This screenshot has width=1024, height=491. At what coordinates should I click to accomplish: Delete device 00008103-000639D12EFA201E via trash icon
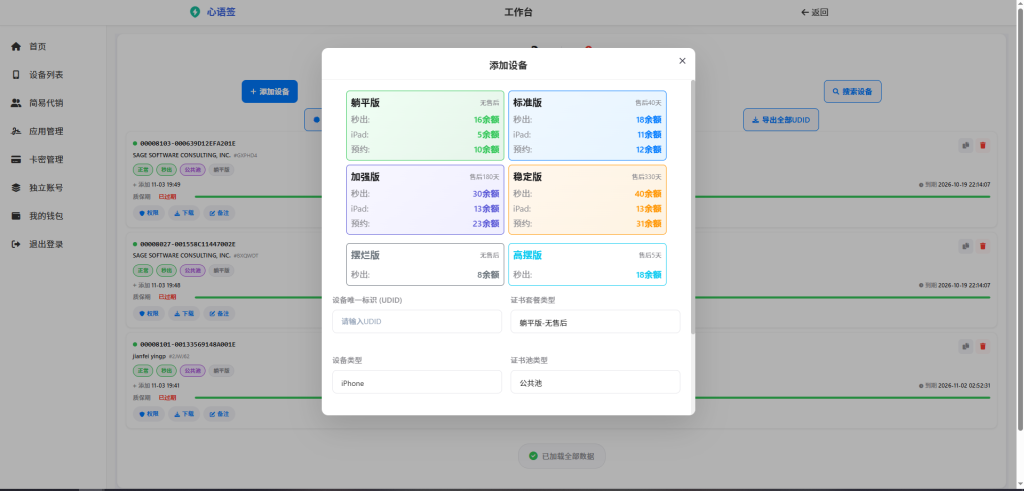pos(983,146)
